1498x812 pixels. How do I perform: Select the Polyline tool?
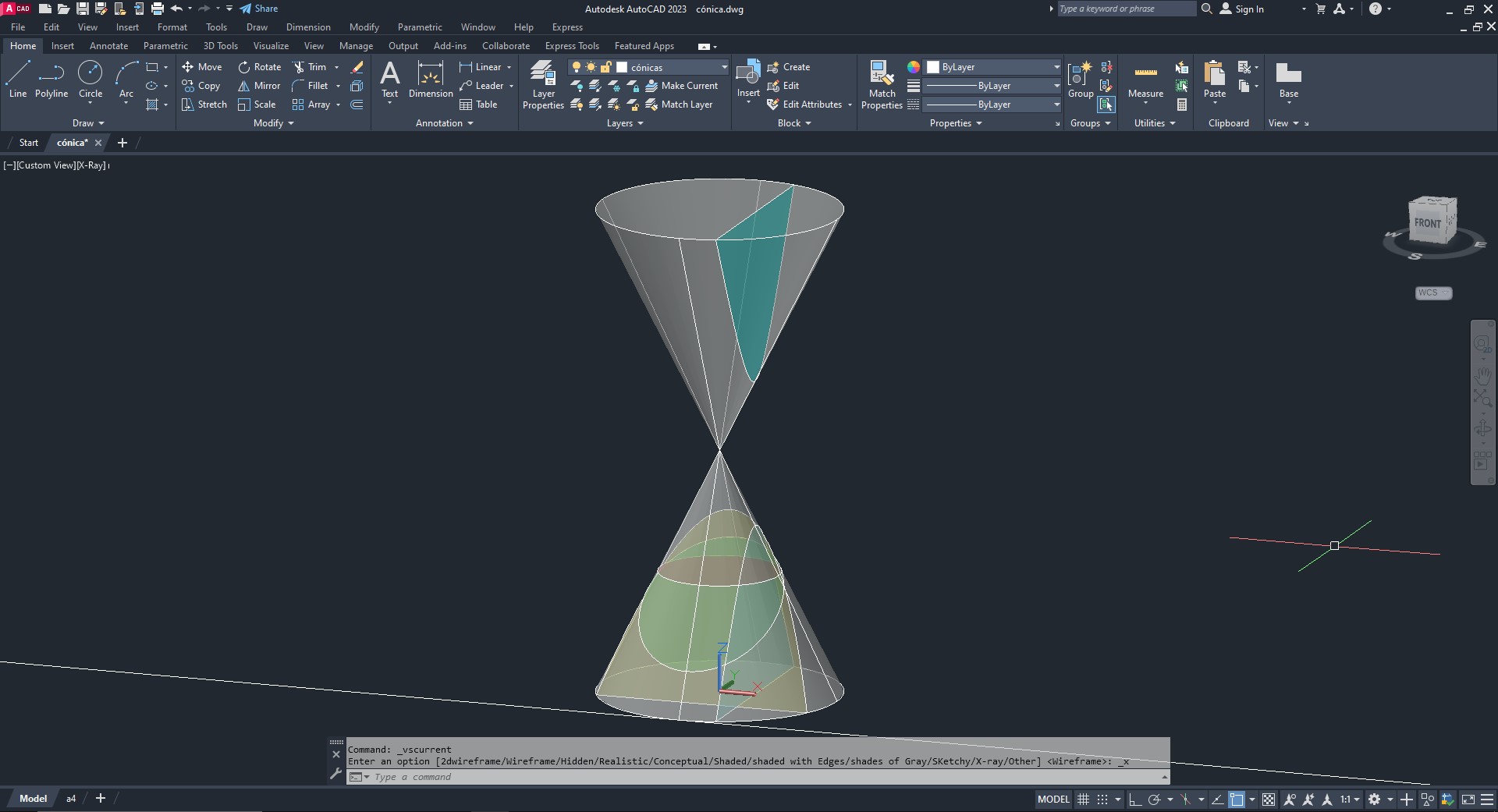tap(51, 80)
